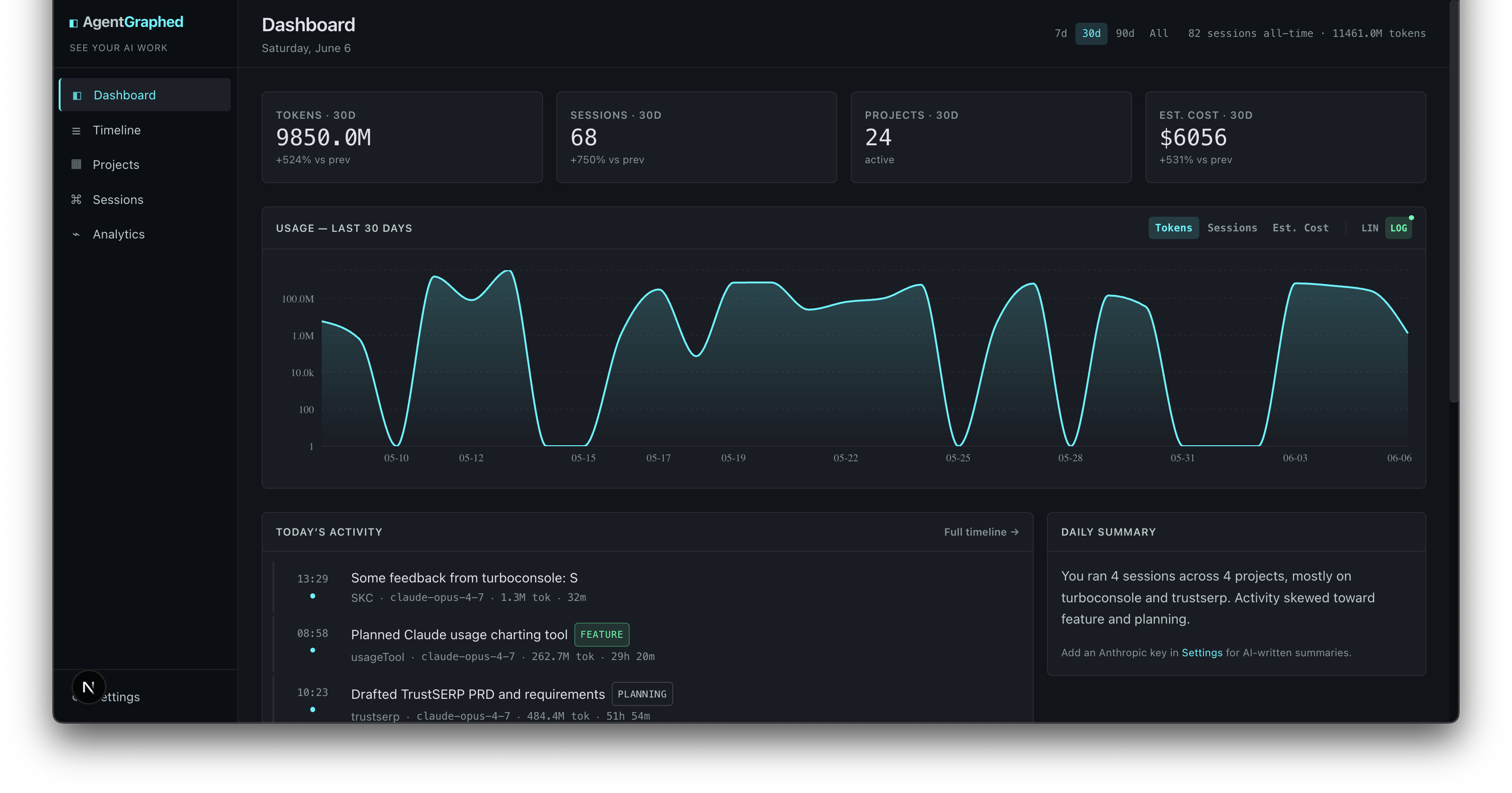Click the 06-03 label on chart axis
Image resolution: width=1512 pixels, height=793 pixels.
pyautogui.click(x=1295, y=458)
